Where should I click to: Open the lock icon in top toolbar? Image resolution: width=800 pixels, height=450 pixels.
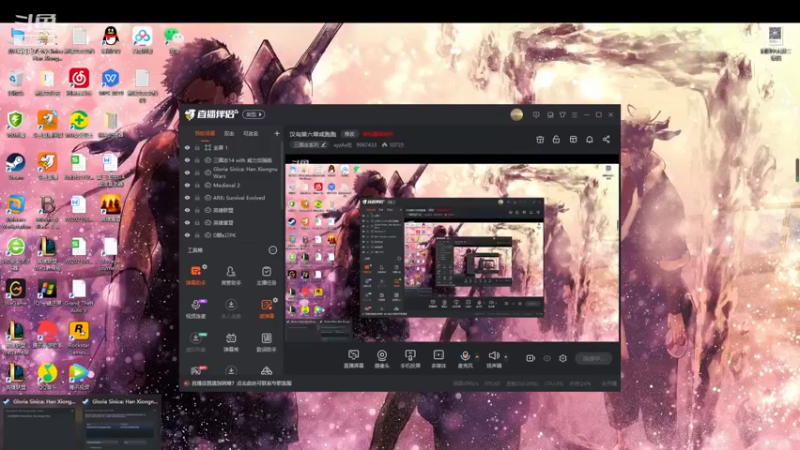[556, 139]
